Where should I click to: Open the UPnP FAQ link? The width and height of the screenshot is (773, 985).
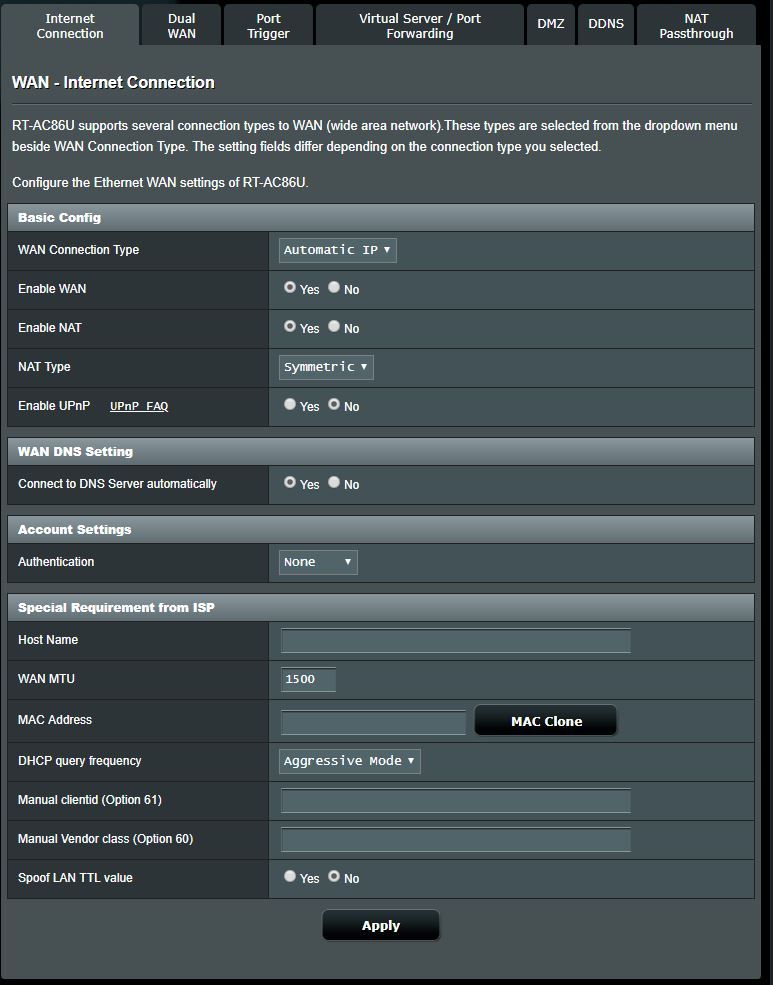[x=139, y=406]
